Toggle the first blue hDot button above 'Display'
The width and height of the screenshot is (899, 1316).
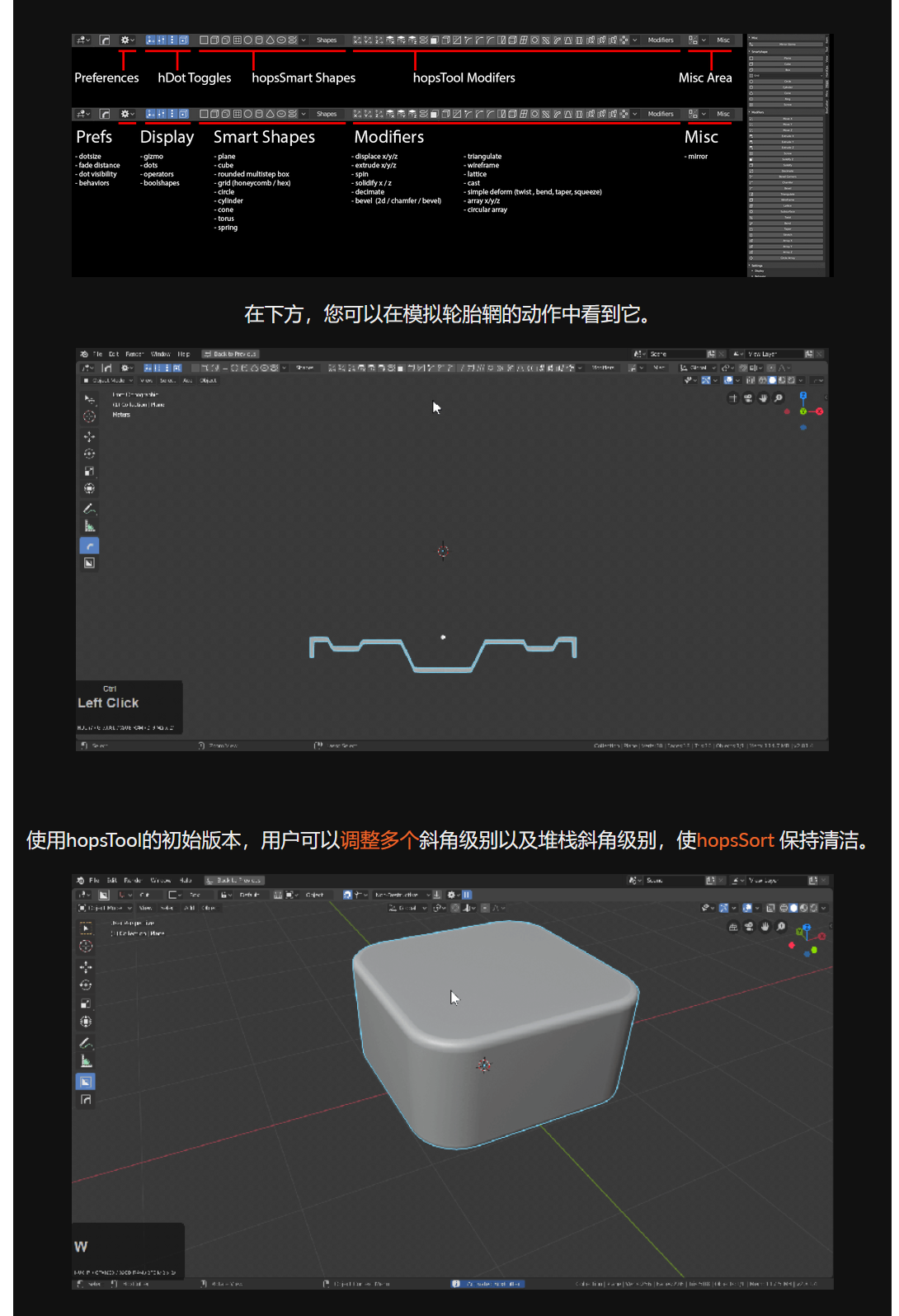[151, 114]
